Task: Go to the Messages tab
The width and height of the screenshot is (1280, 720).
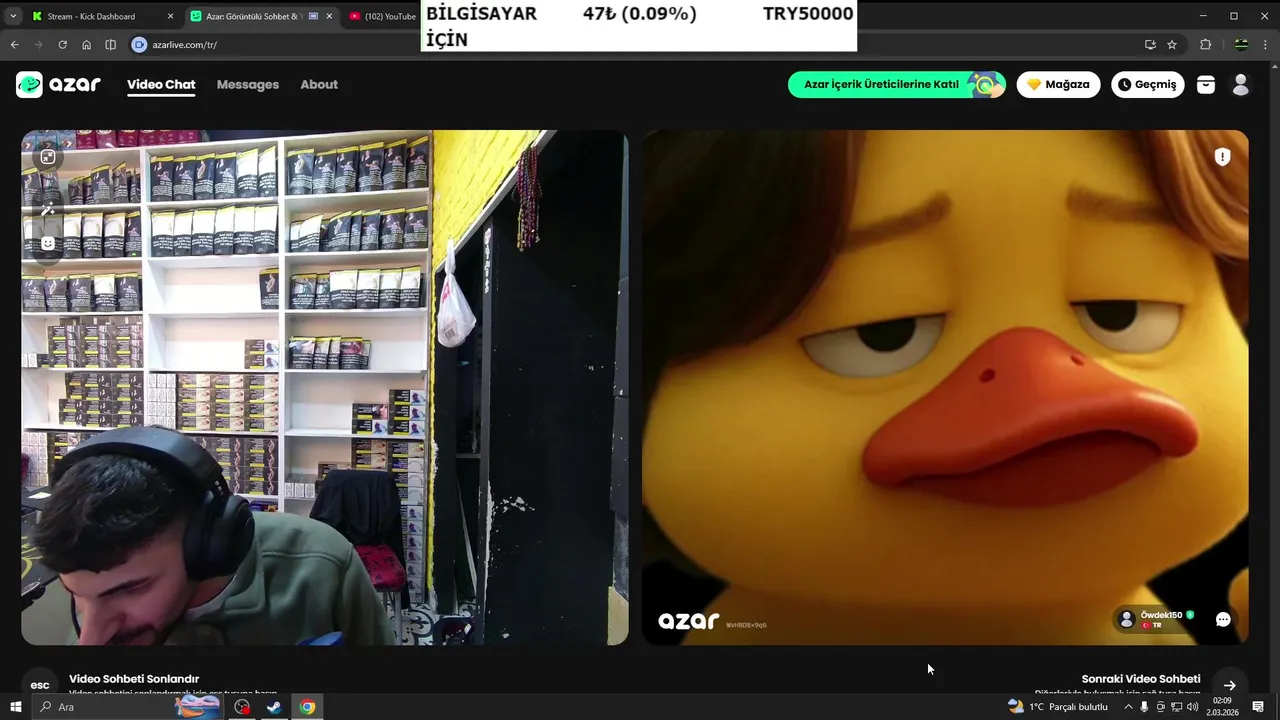Action: 248,85
